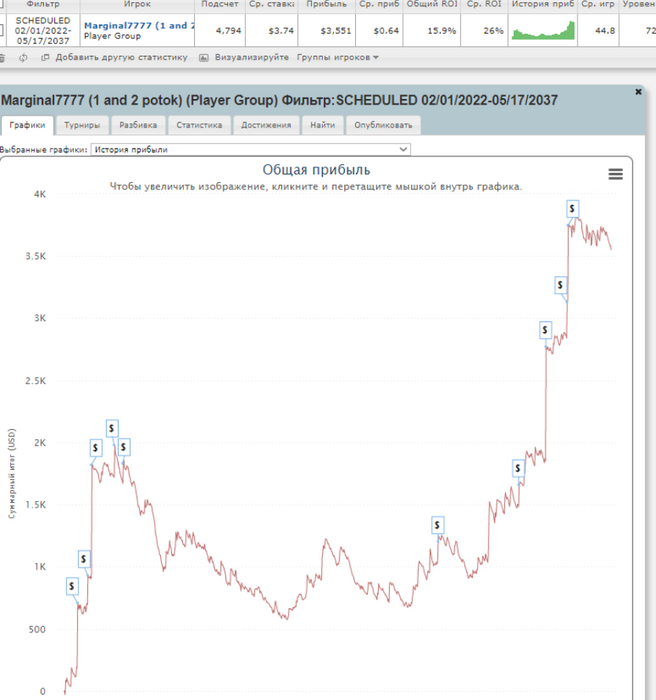Click the rightmost $ marker of the left 2K cluster

(x=124, y=447)
